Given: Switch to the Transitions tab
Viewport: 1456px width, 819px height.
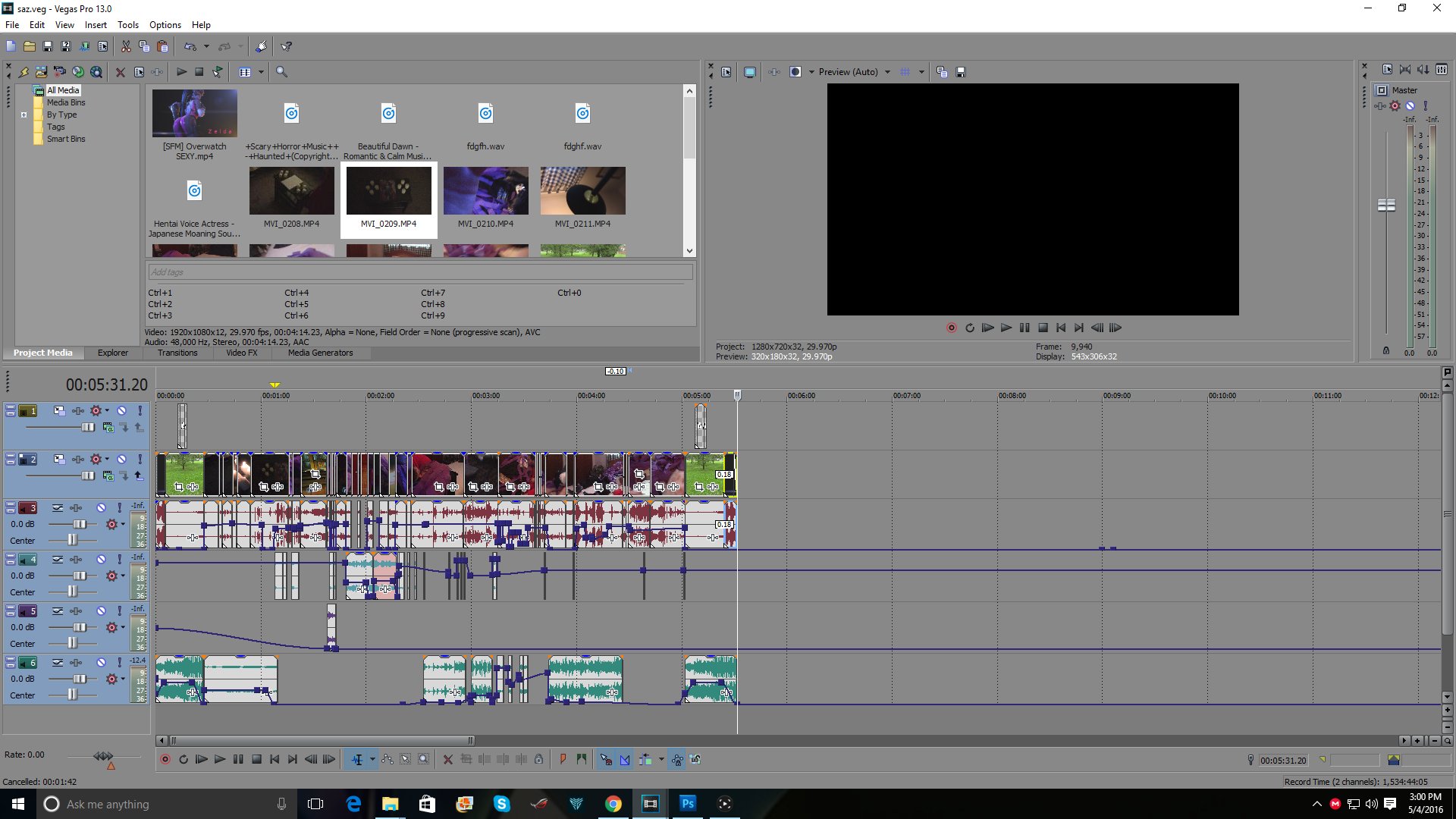Looking at the screenshot, I should tap(177, 353).
